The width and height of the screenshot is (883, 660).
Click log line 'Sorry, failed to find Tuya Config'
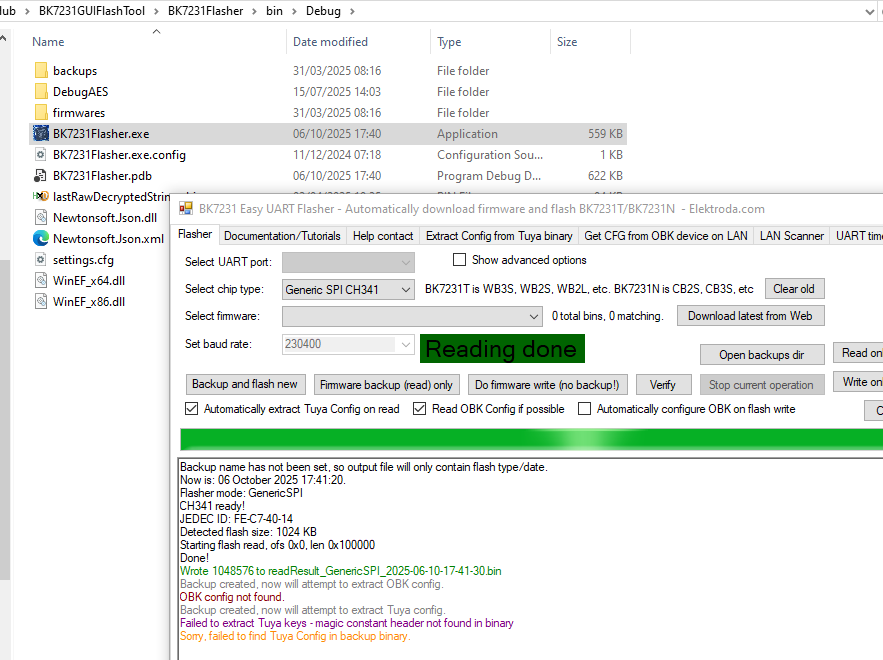295,636
